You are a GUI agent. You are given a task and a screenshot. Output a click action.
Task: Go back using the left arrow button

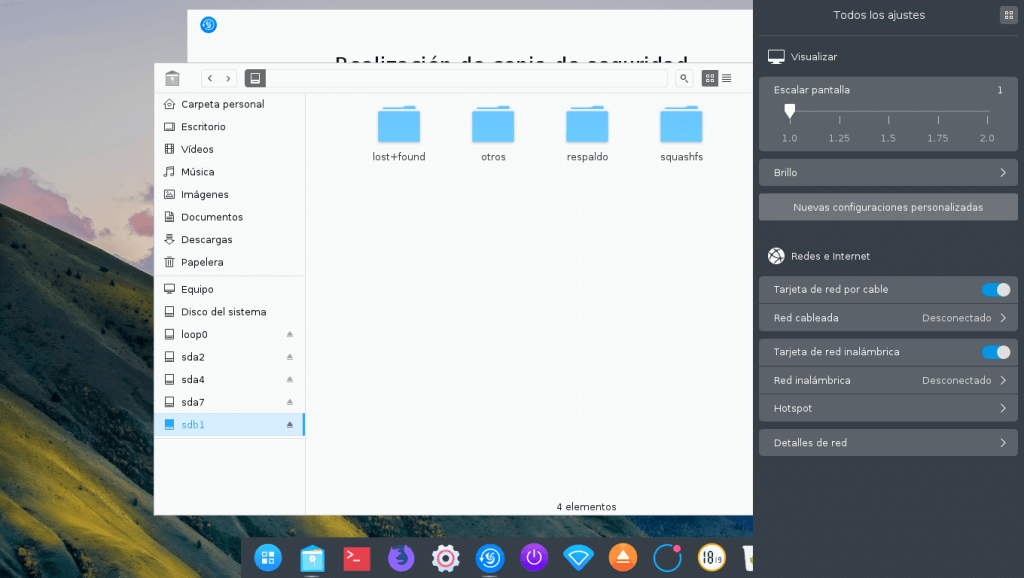[x=210, y=78]
